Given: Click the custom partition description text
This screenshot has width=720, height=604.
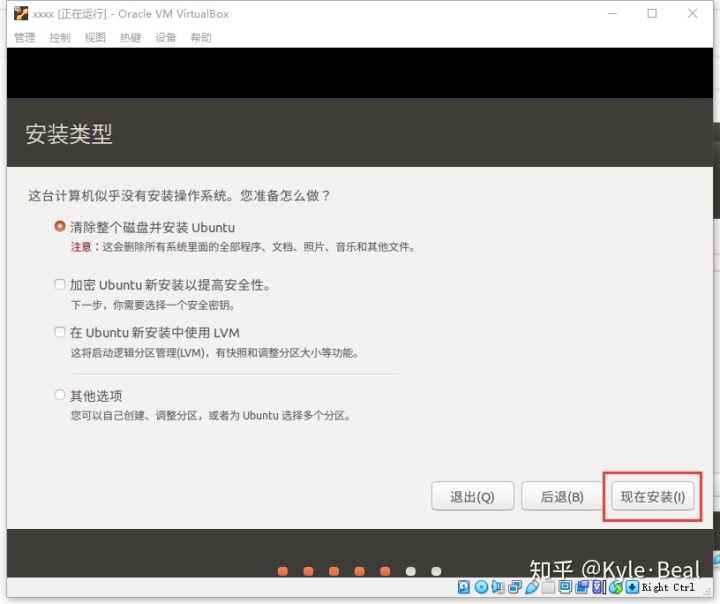Looking at the screenshot, I should point(211,416).
